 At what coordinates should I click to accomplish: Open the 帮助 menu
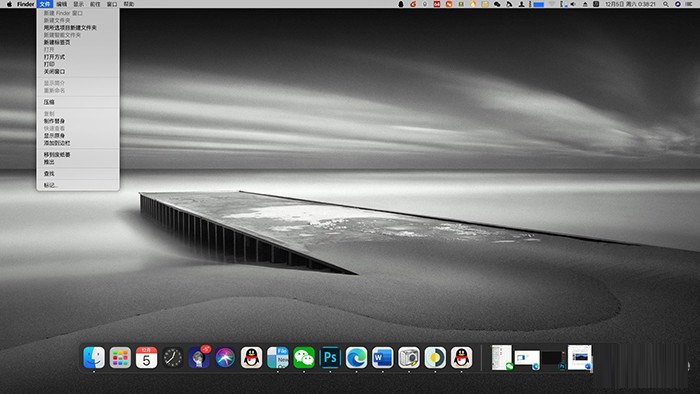click(129, 4)
